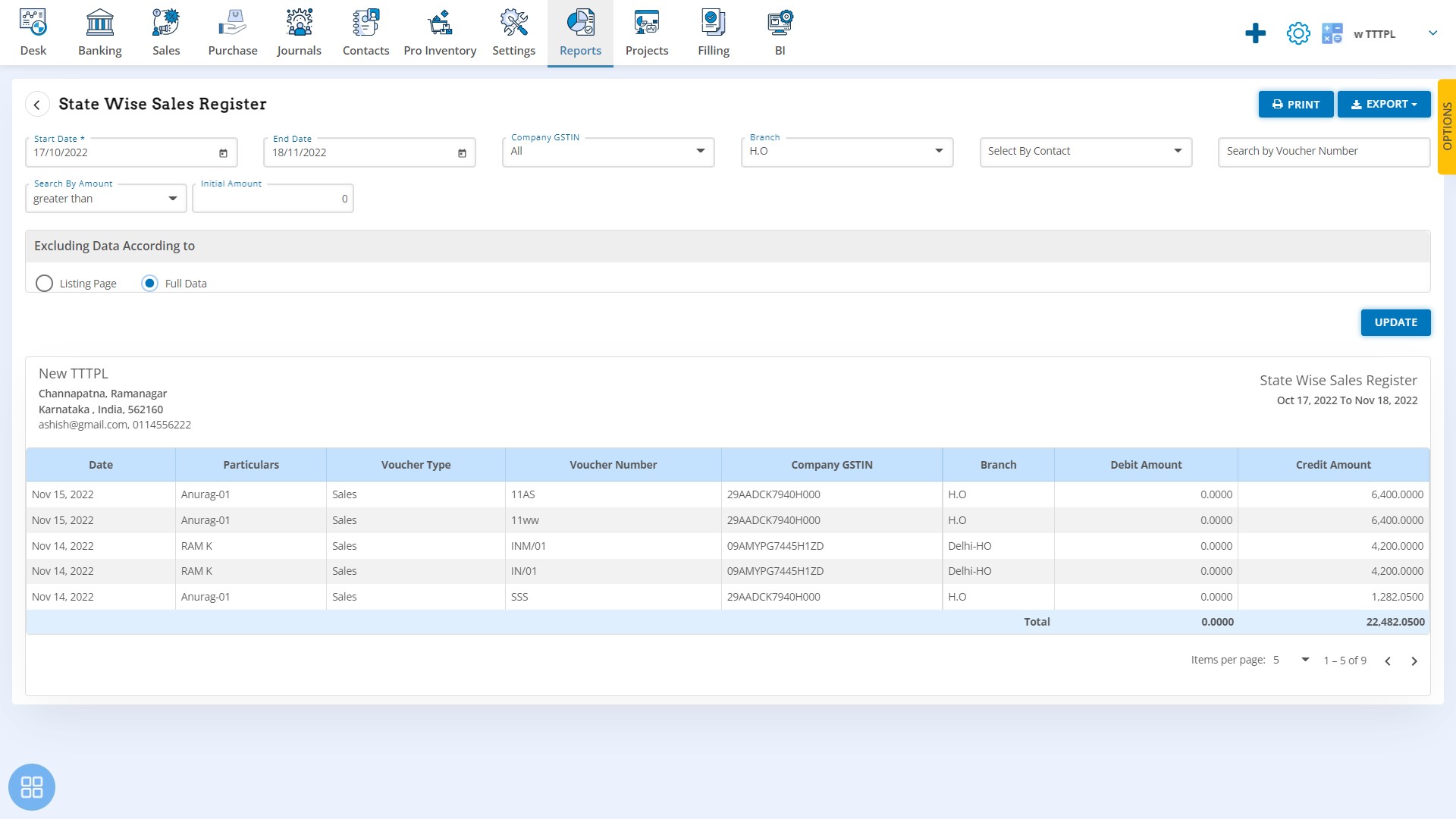Click the blue plus quick-add icon
Image resolution: width=1456 pixels, height=819 pixels.
[1255, 33]
